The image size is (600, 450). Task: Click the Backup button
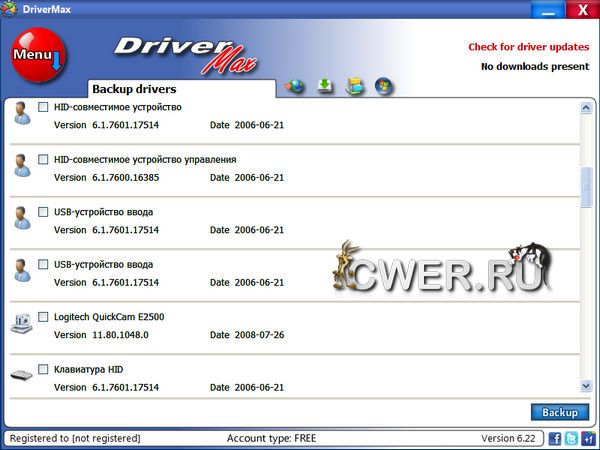click(560, 412)
